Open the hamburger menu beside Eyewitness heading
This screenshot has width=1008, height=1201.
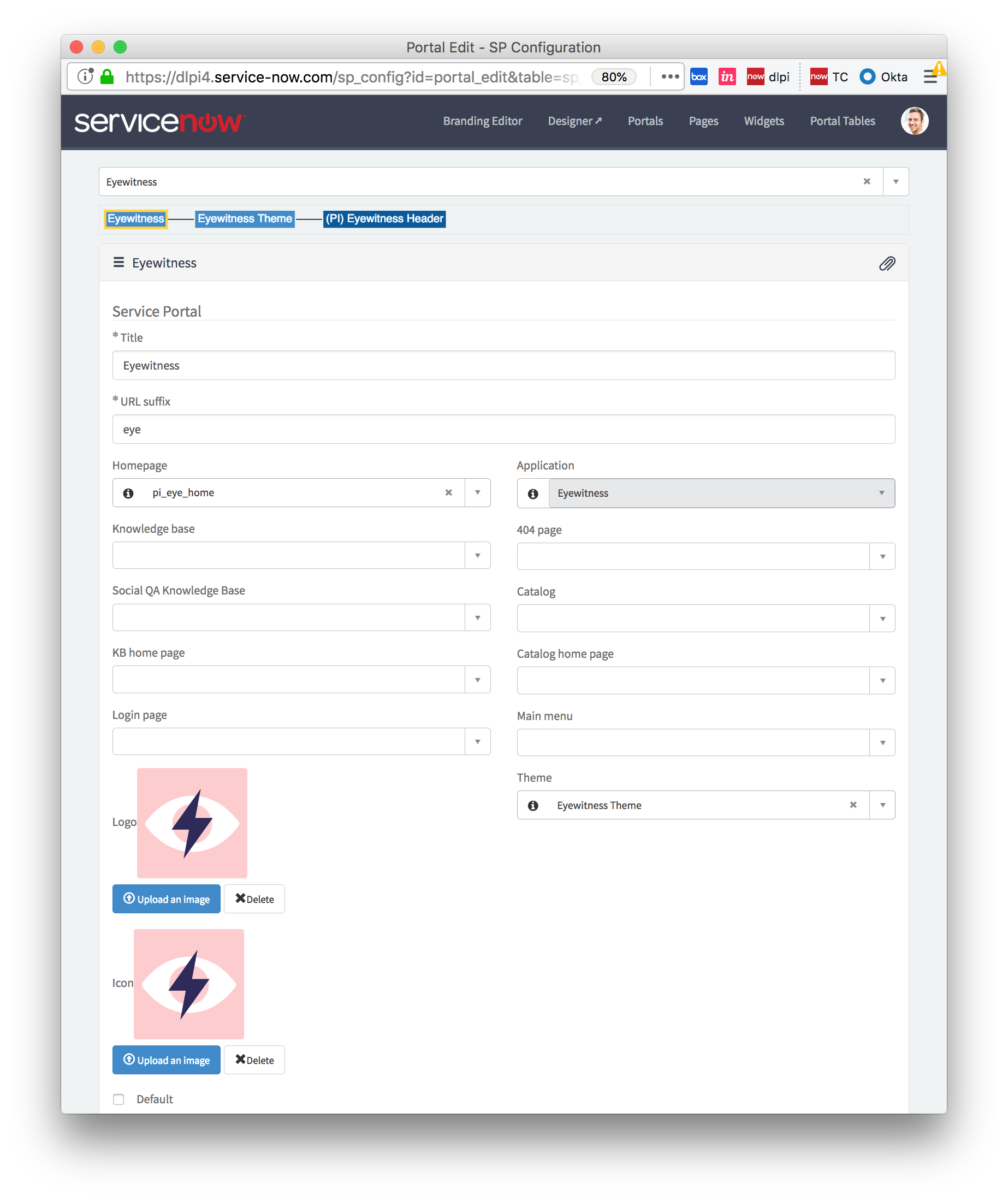point(118,263)
